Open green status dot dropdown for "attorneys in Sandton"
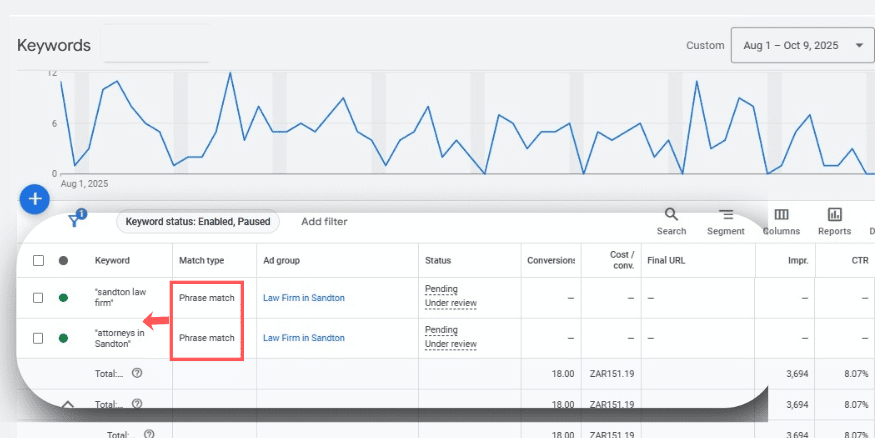 [64, 338]
